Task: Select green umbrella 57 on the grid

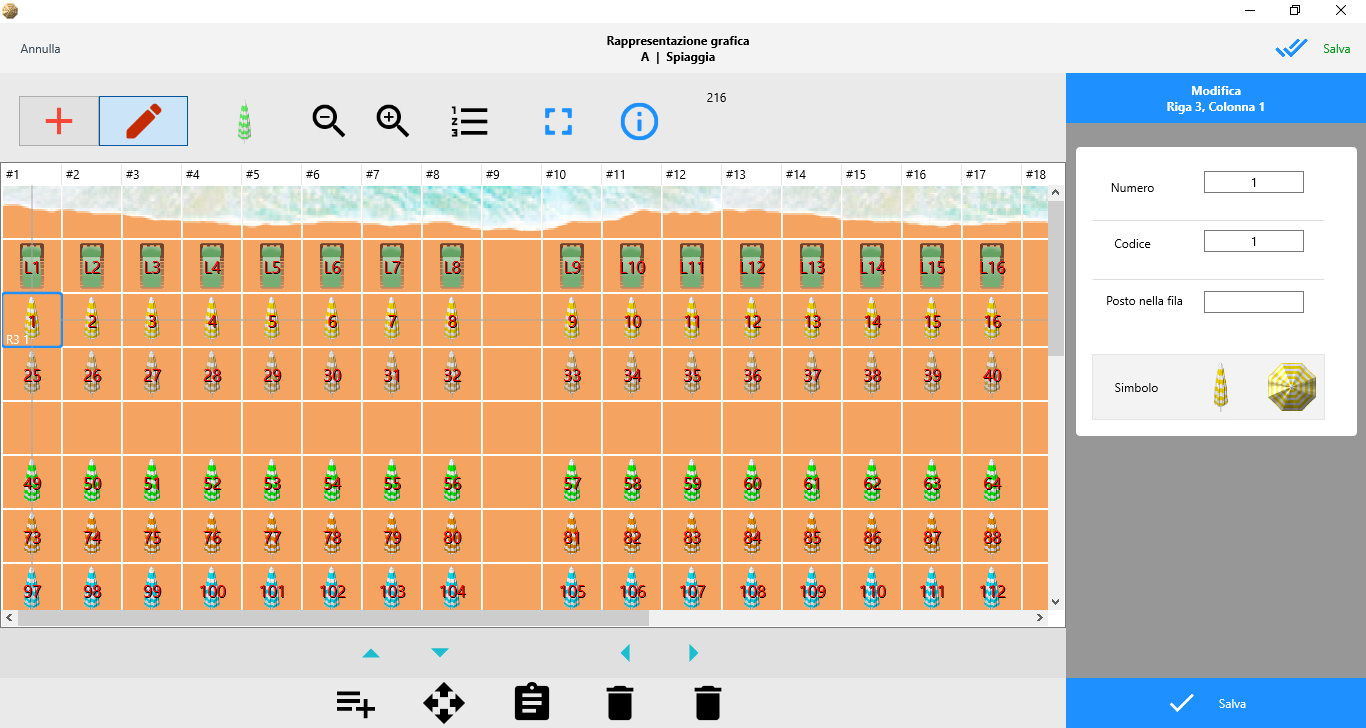Action: click(x=572, y=482)
